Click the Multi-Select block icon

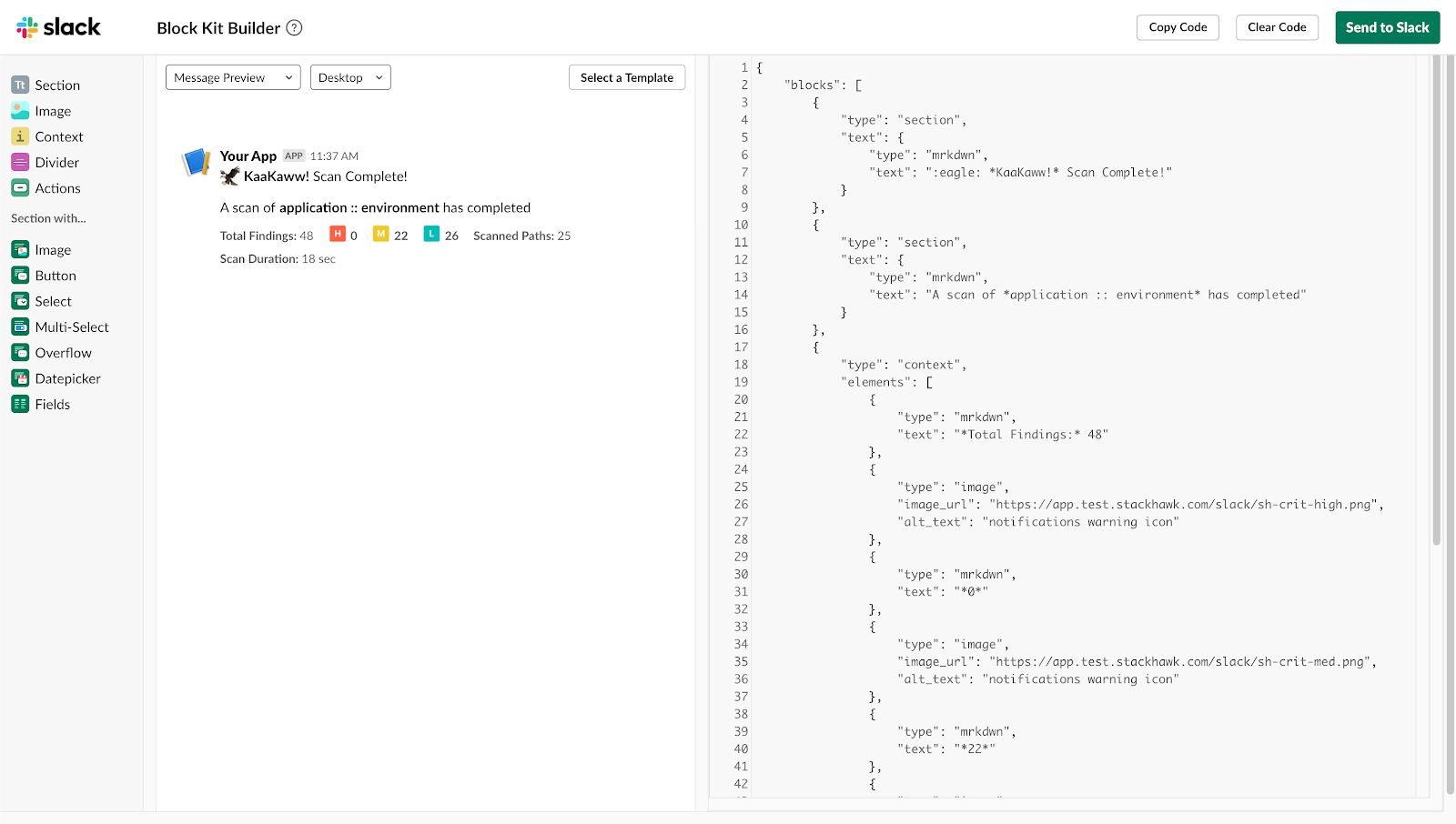[20, 327]
